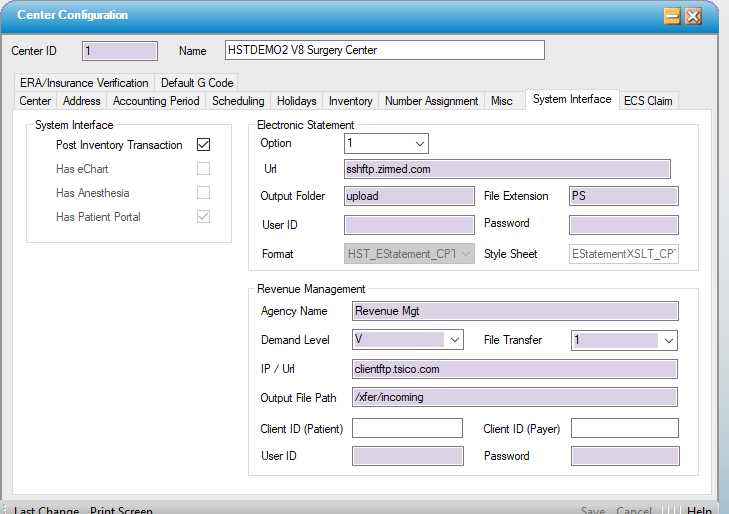Click the Help button

(x=699, y=510)
